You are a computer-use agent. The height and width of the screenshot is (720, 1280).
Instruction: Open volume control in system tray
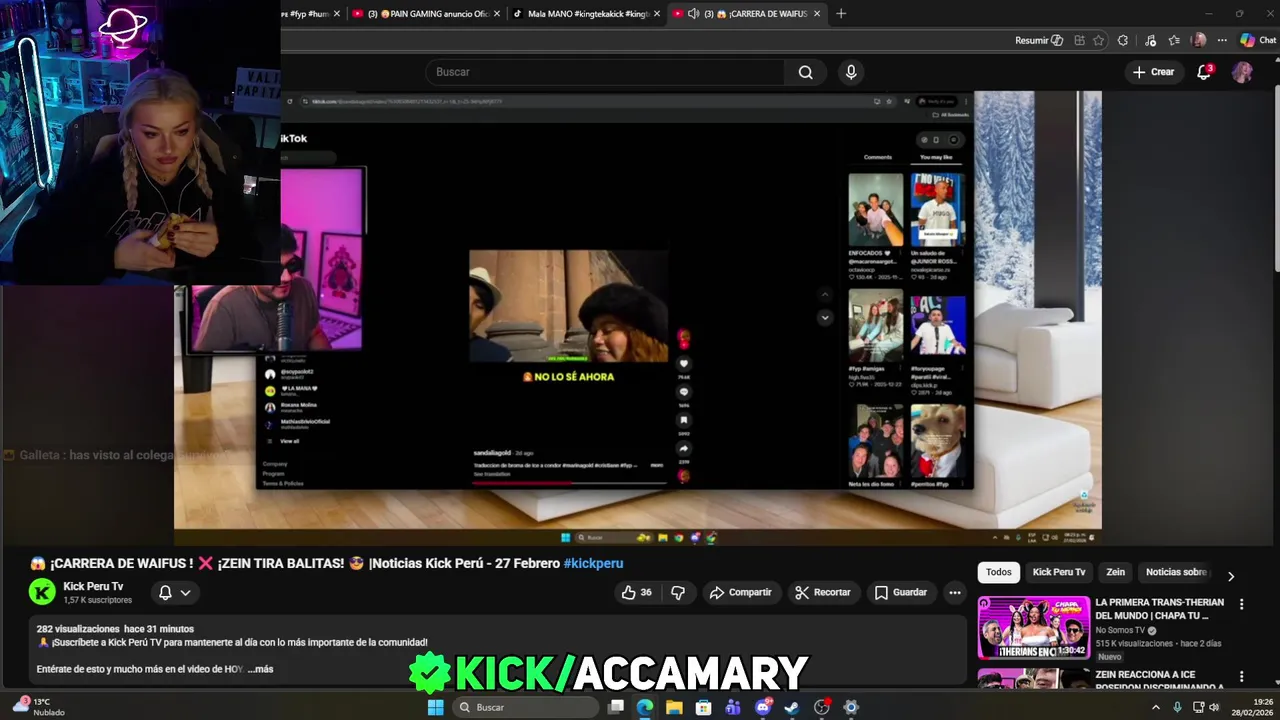click(x=1214, y=707)
